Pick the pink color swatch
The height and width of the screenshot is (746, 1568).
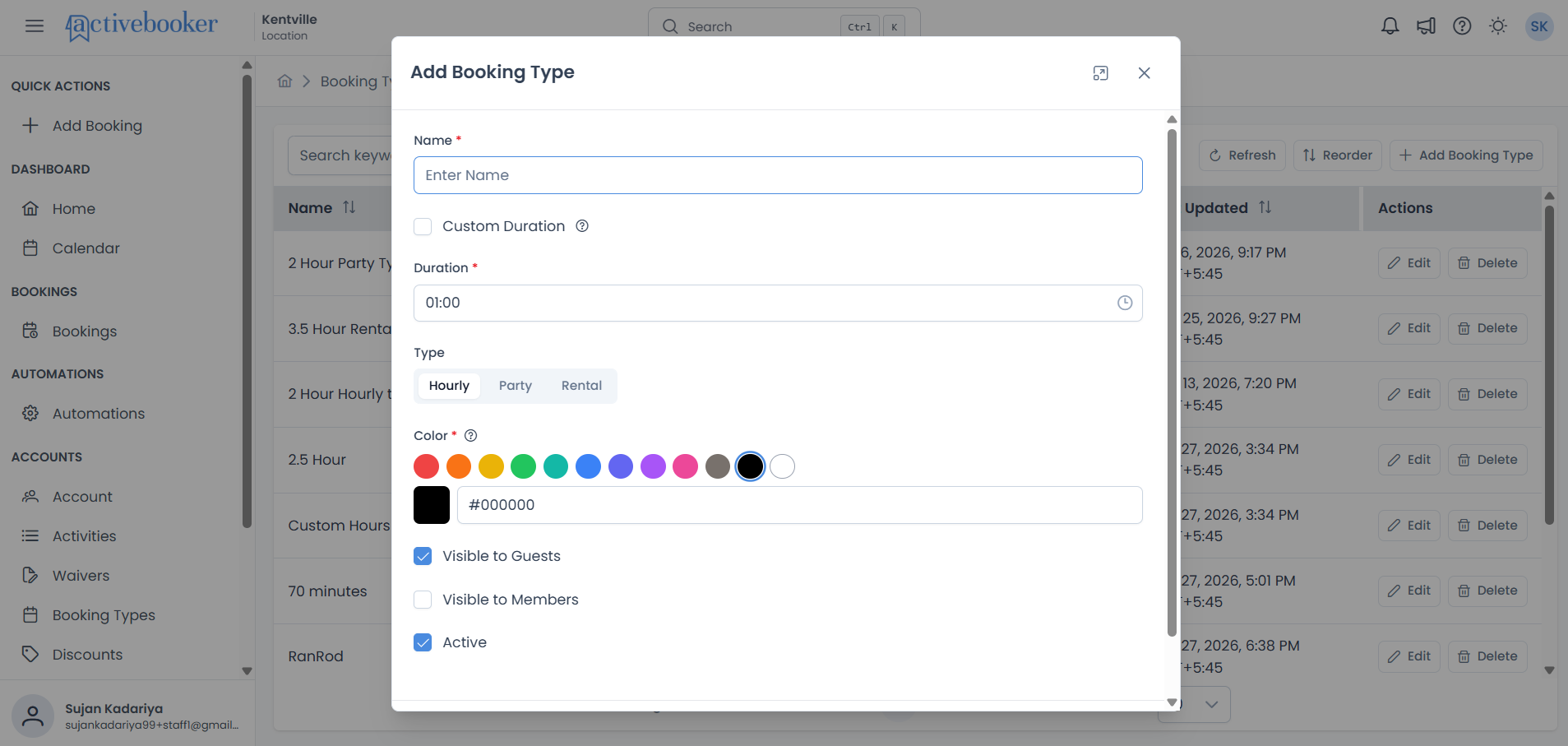pos(685,466)
